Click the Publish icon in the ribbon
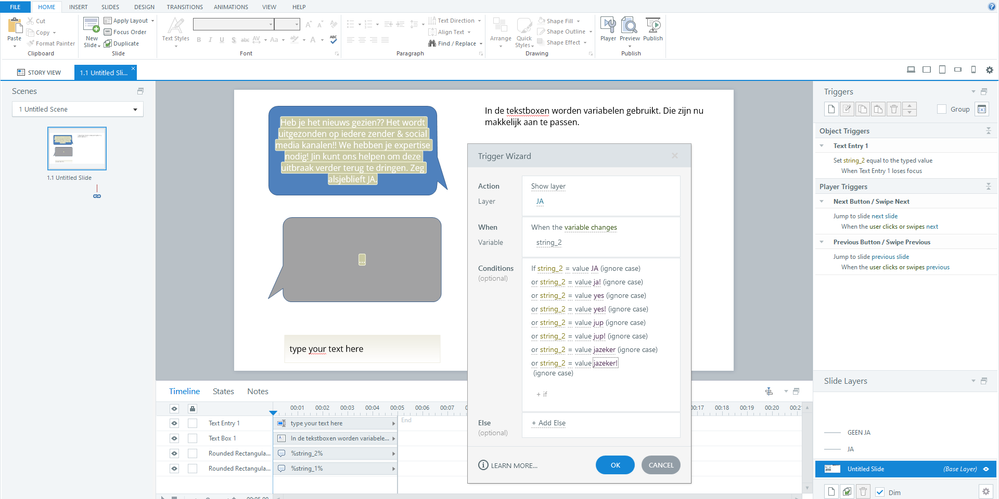This screenshot has width=999, height=499. coord(653,27)
